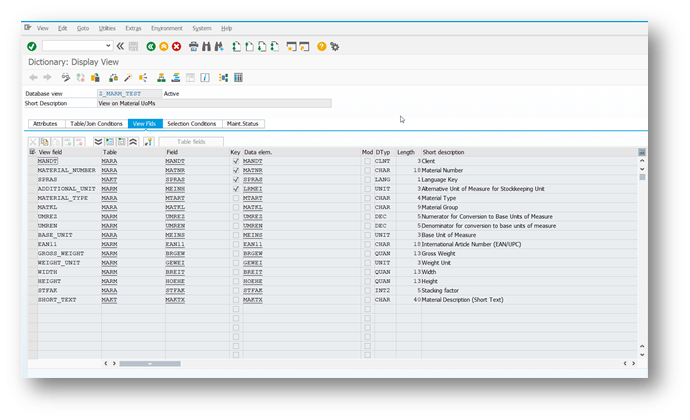The width and height of the screenshot is (690, 420).
Task: Click the vertical scrollbar thumb at table right
Action: [642, 177]
